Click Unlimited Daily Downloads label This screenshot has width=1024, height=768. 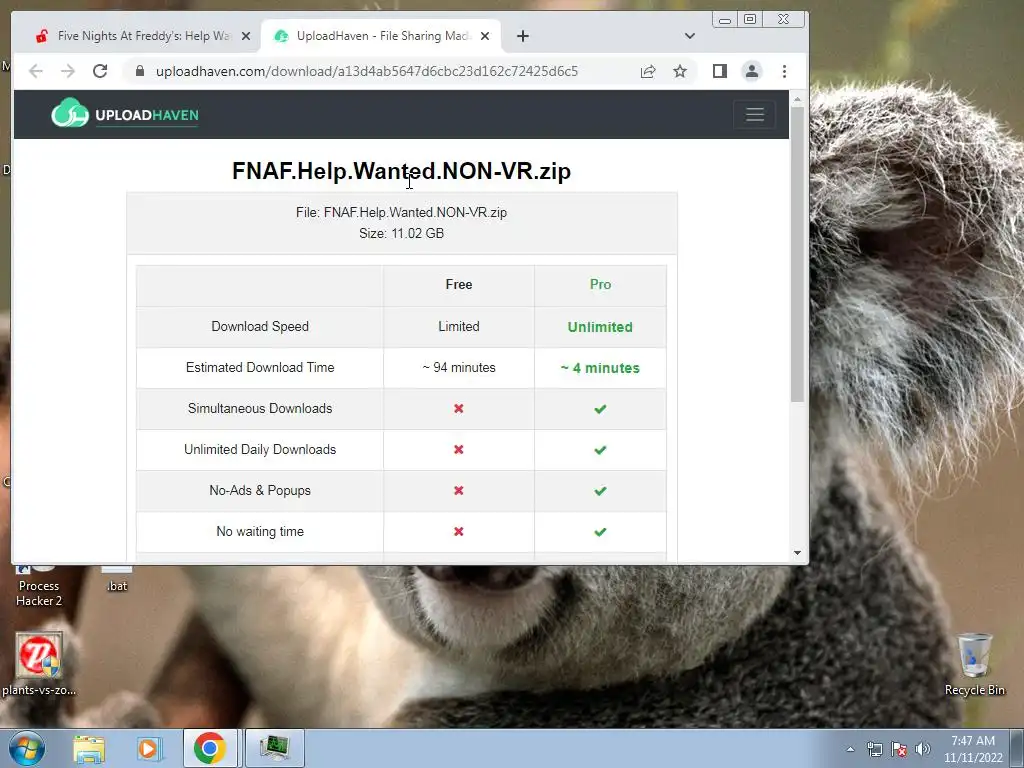click(x=260, y=449)
